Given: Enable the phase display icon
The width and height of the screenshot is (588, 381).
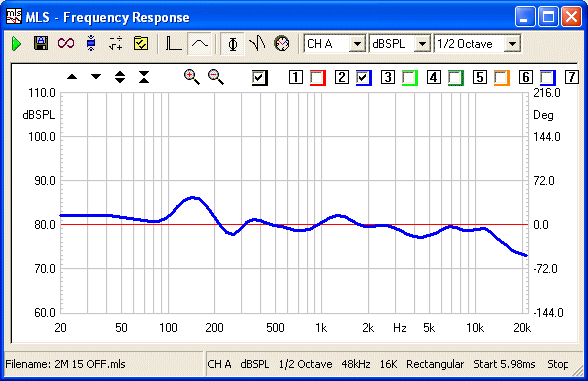Looking at the screenshot, I should pos(232,44).
